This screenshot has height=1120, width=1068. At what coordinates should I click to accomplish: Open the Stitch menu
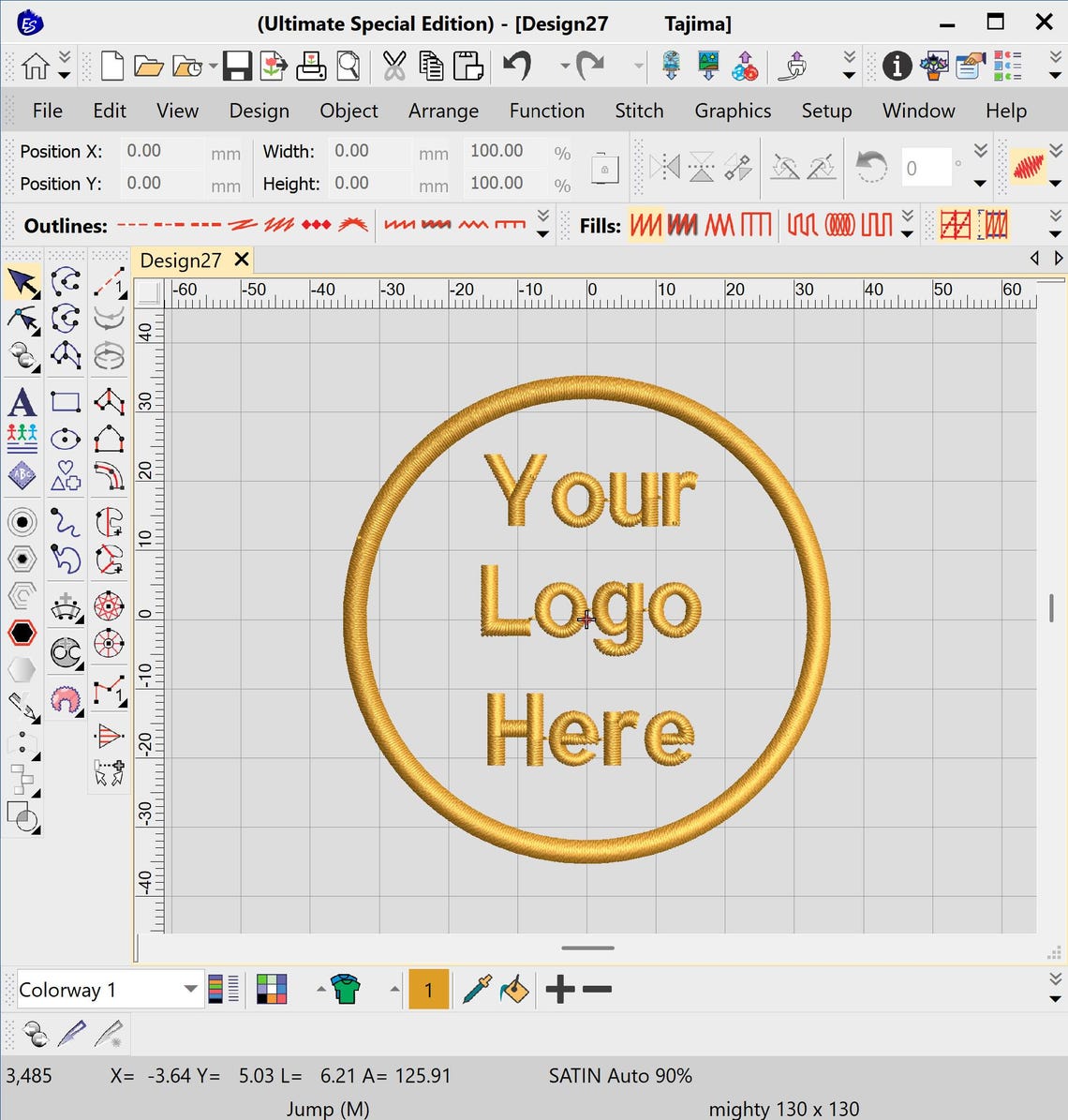tap(639, 111)
